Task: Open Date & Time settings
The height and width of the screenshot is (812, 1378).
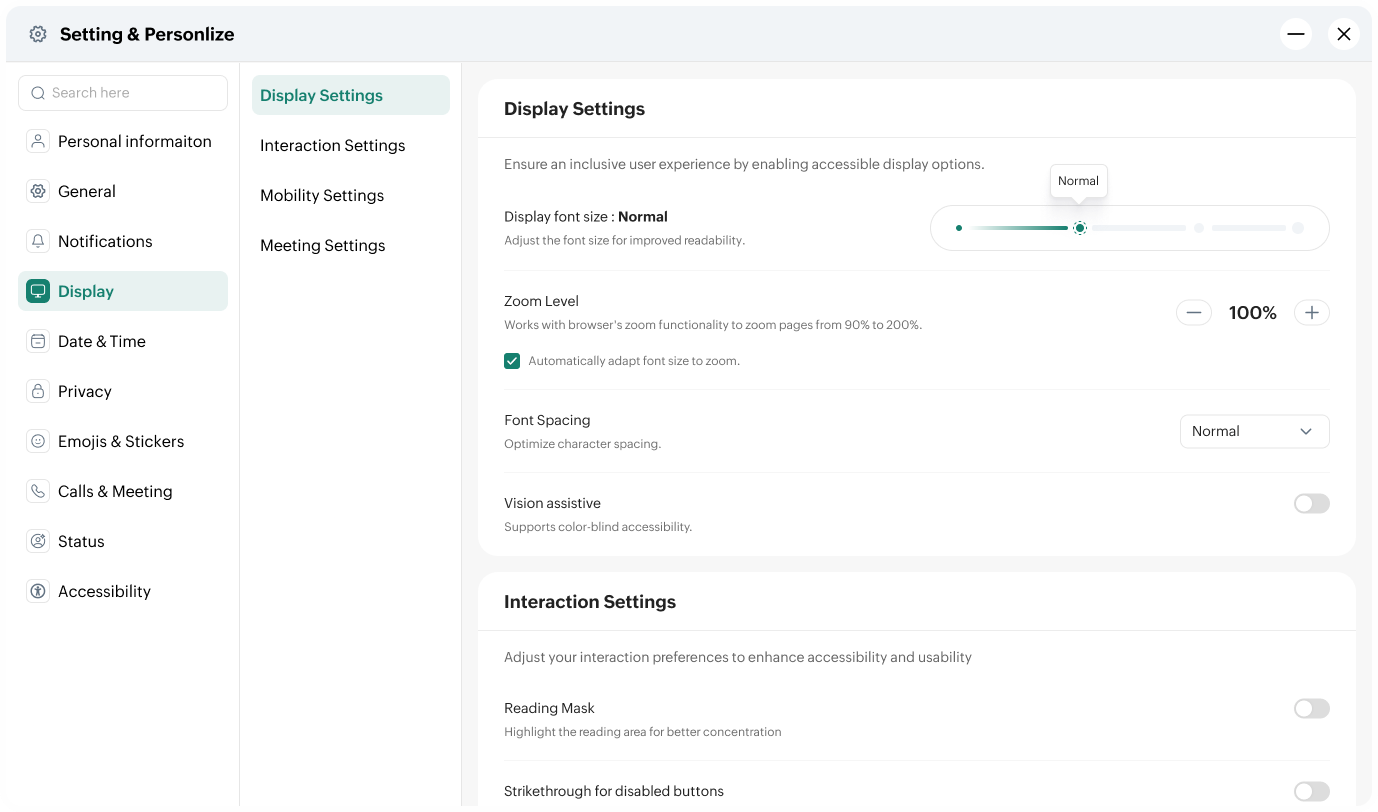Action: pos(123,341)
